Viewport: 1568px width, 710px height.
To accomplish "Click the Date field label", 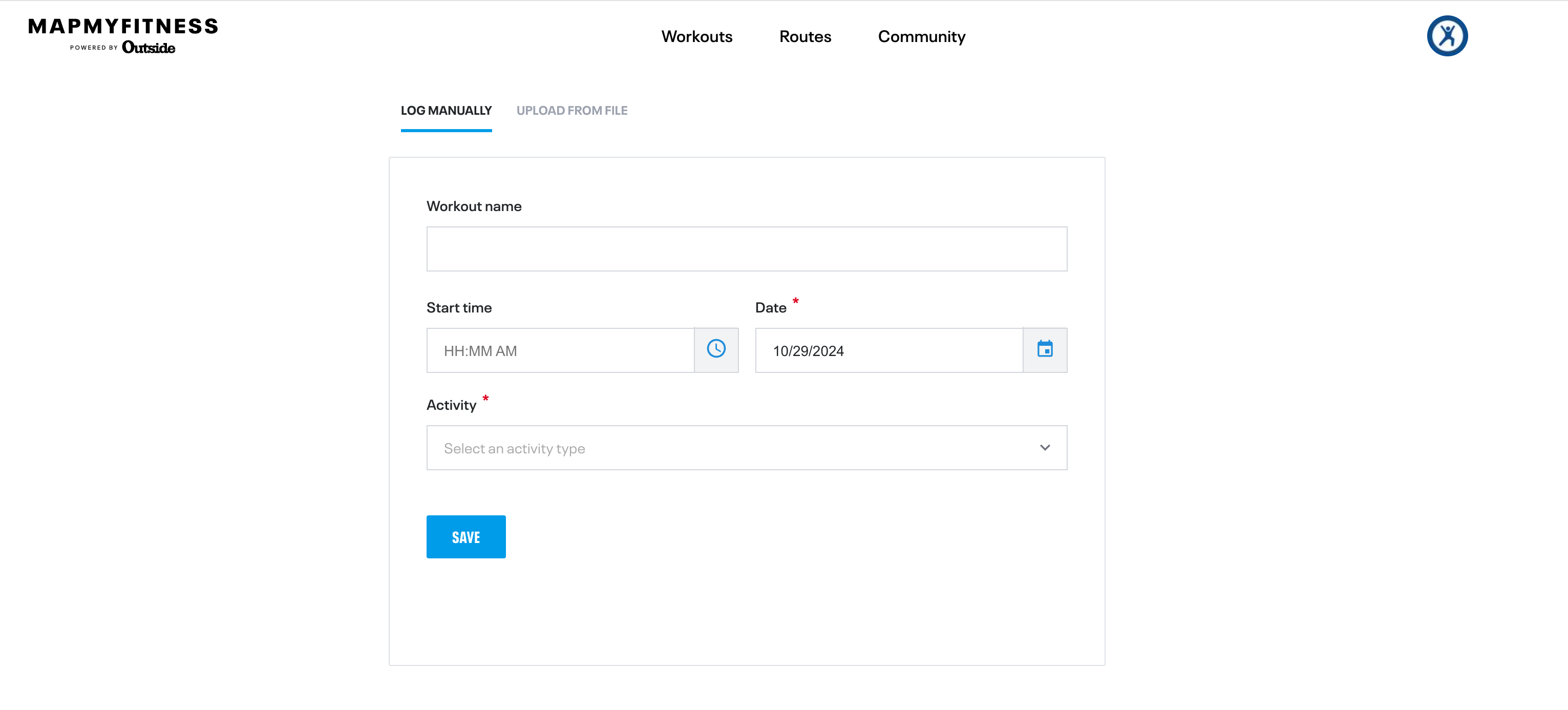I will pos(771,308).
